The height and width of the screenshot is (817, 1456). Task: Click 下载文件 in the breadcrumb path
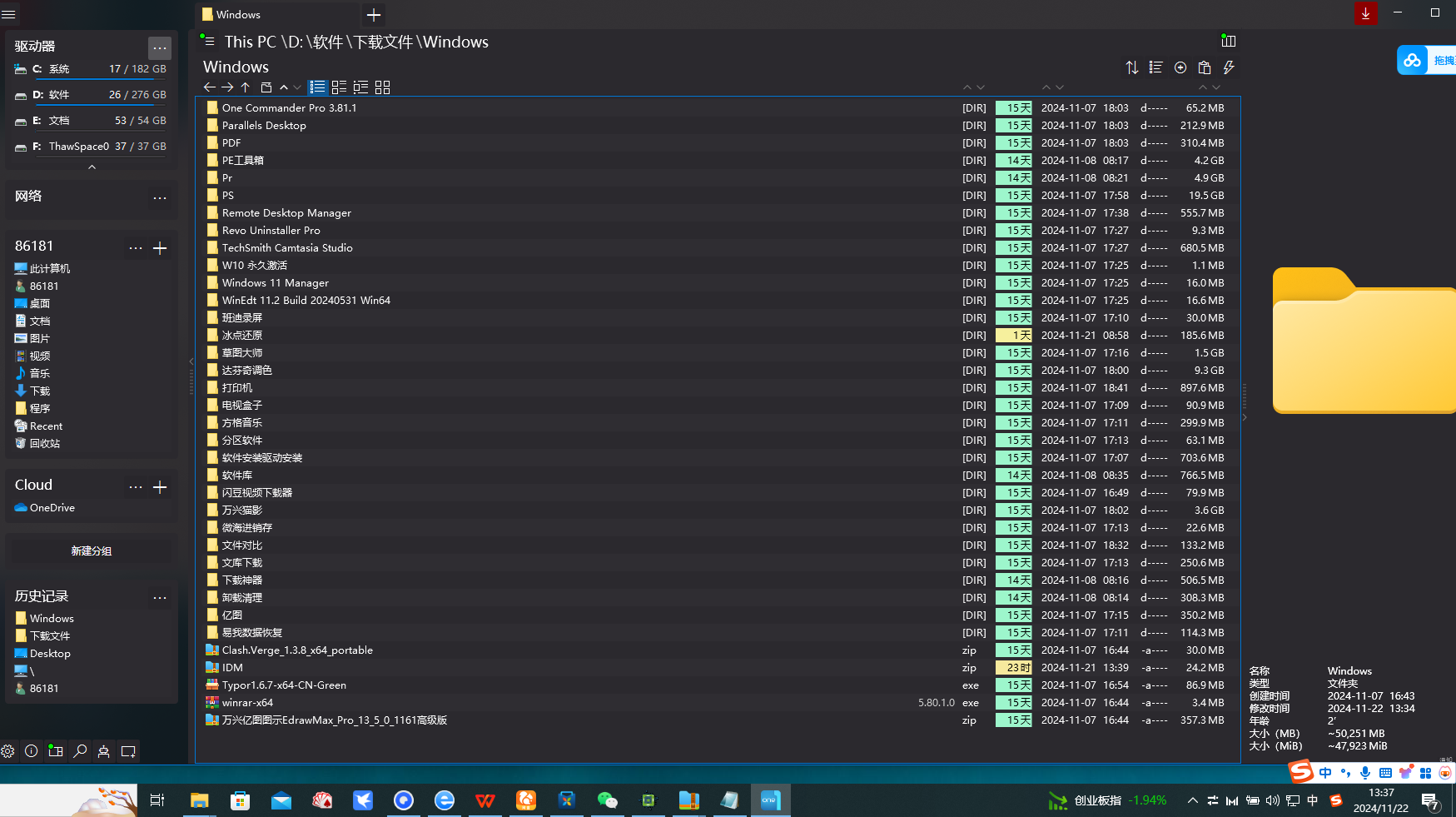383,42
